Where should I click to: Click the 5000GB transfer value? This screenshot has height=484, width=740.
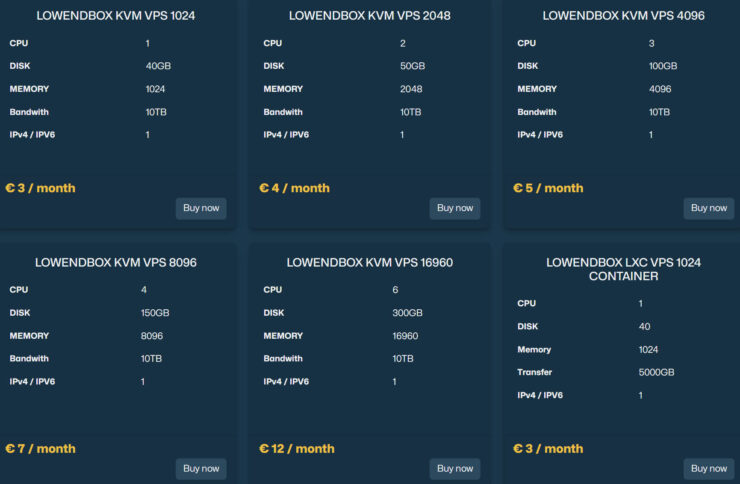point(656,372)
